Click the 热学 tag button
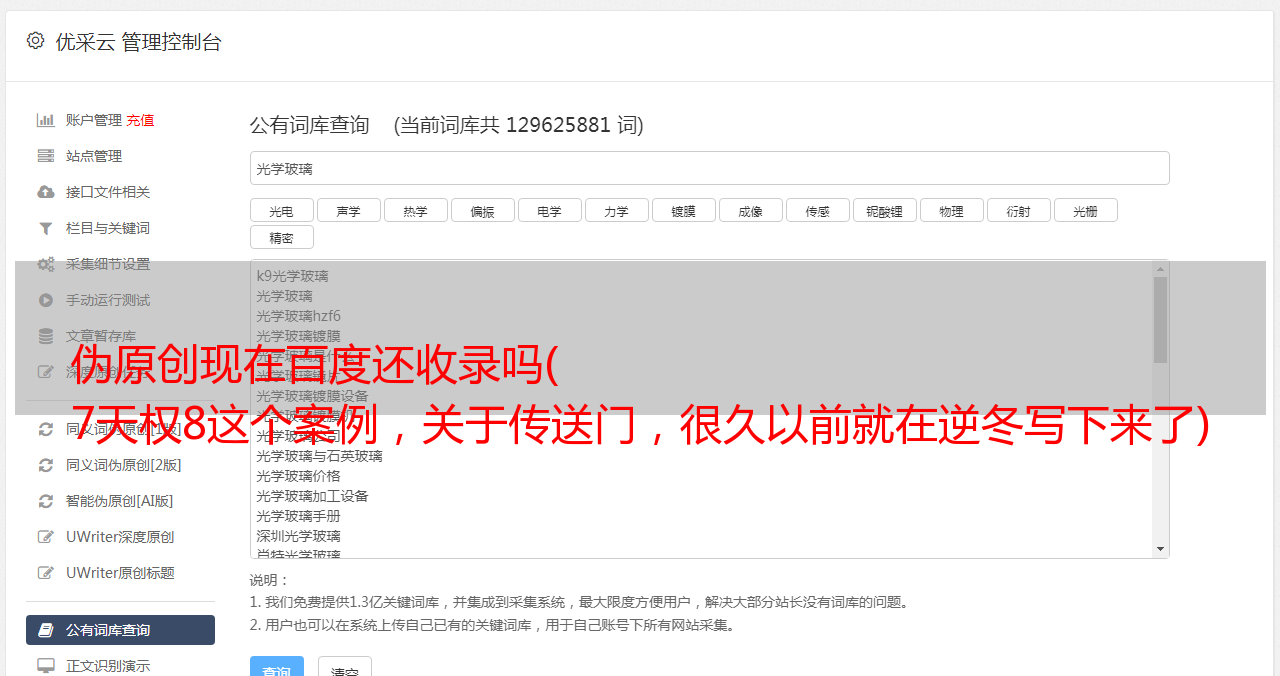Image resolution: width=1280 pixels, height=676 pixels. click(x=415, y=210)
